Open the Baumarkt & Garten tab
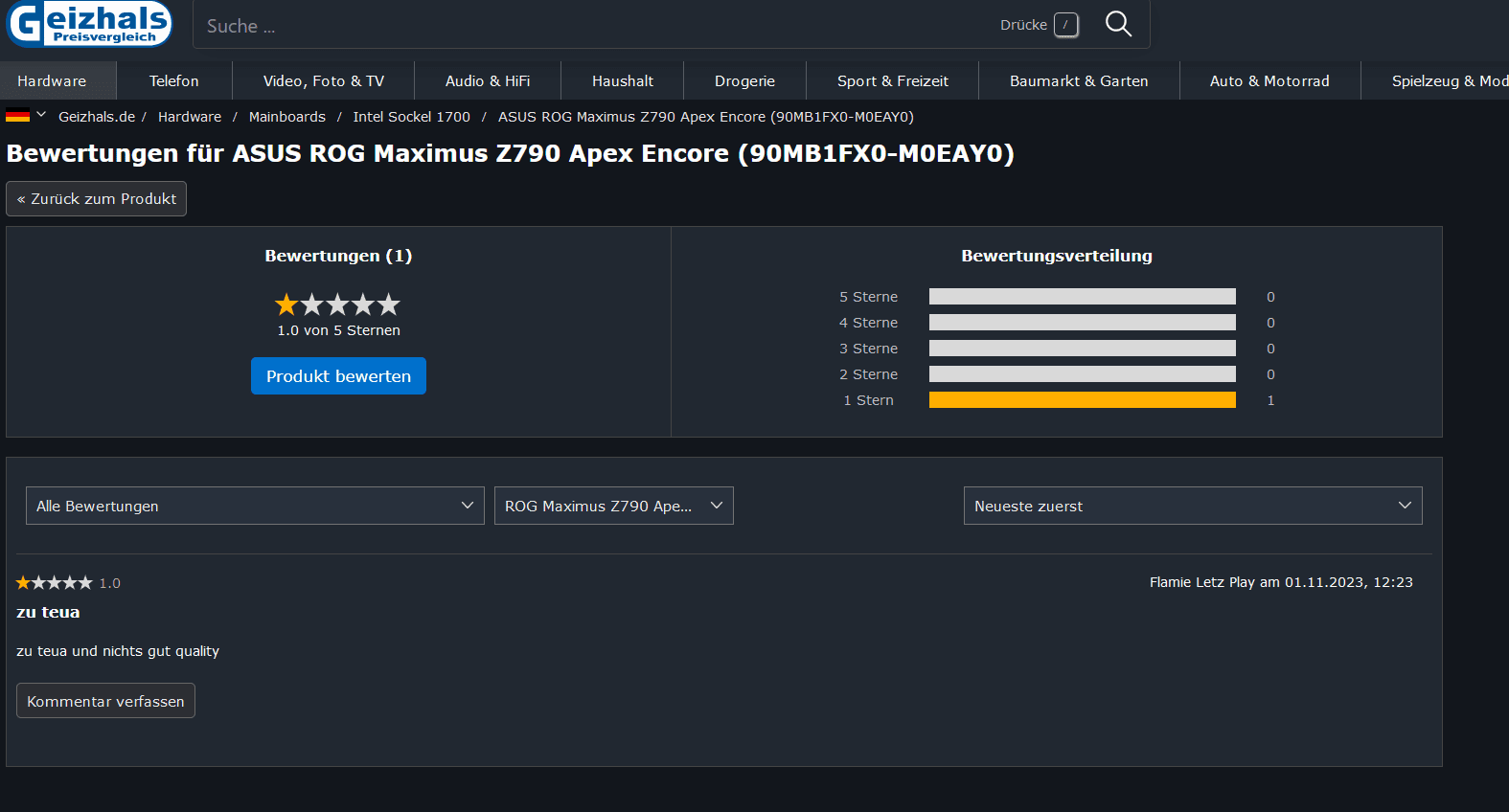The image size is (1509, 812). click(x=1079, y=81)
